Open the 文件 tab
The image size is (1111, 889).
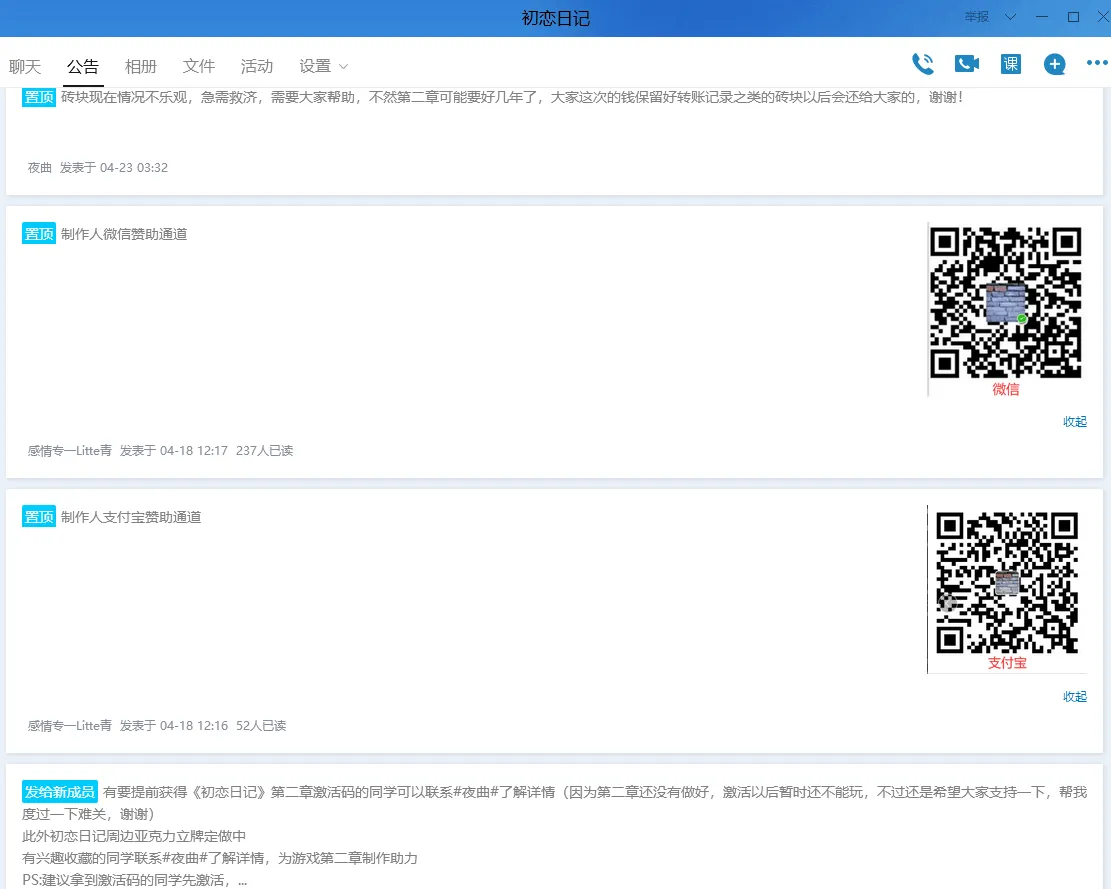[x=199, y=66]
